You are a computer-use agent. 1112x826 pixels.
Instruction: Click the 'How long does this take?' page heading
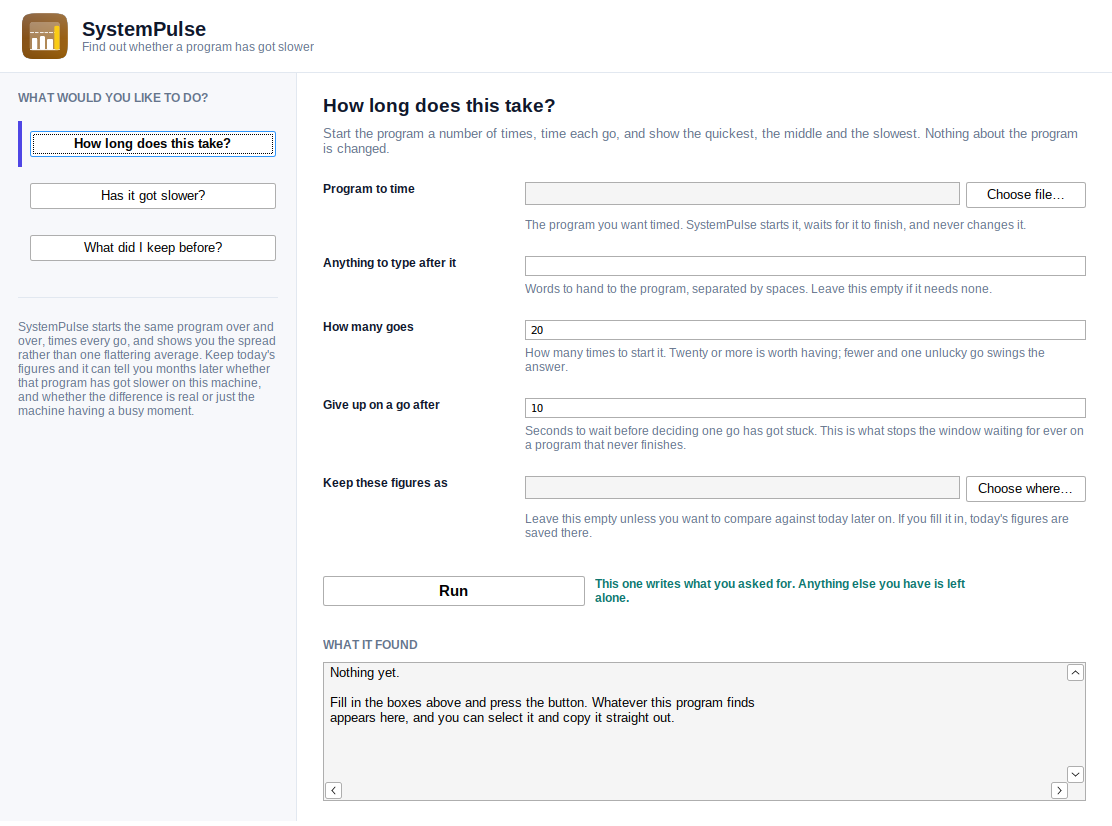click(439, 106)
